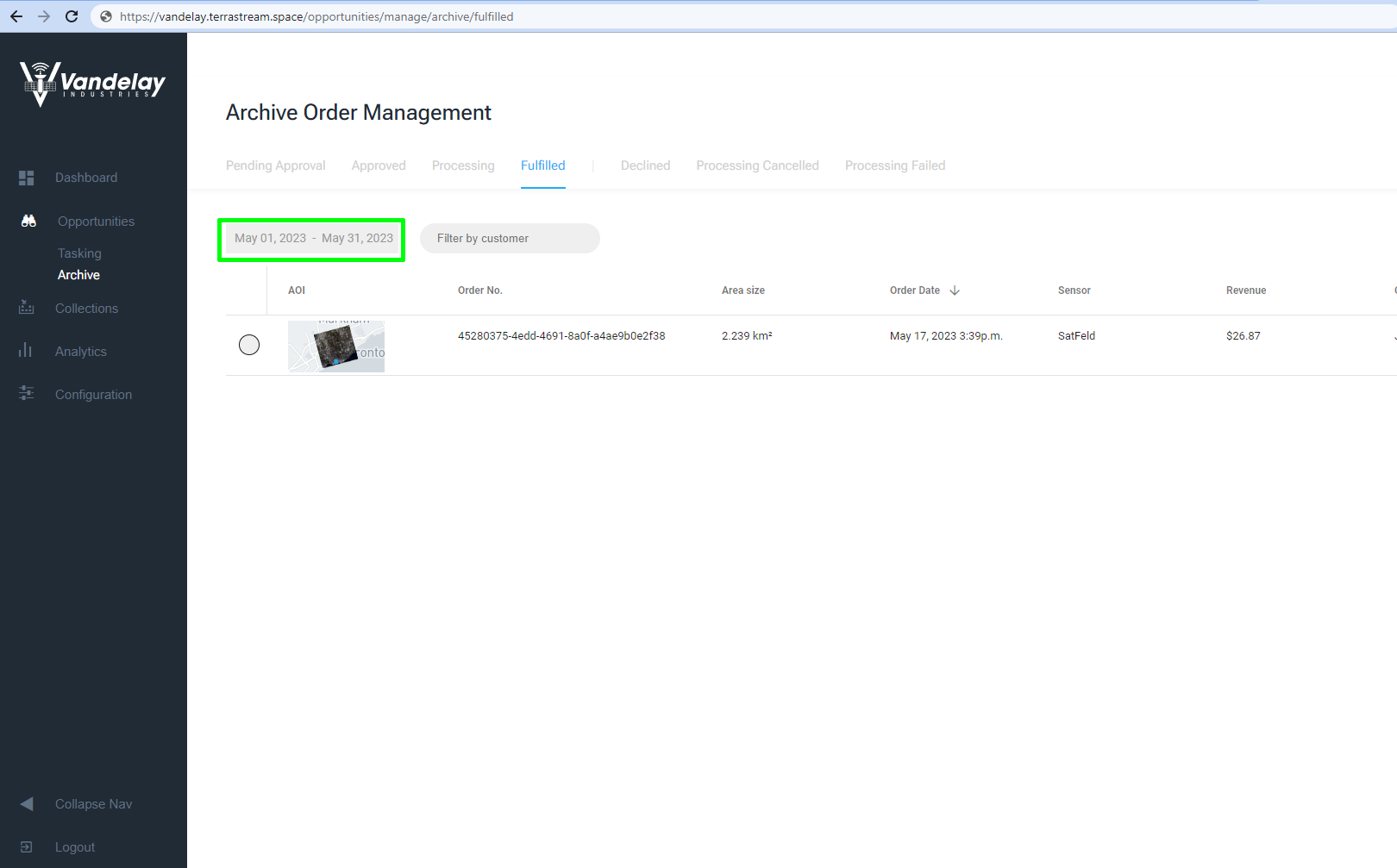Select Archive under Opportunities
Screen dimensions: 1397x868
pyautogui.click(x=78, y=275)
